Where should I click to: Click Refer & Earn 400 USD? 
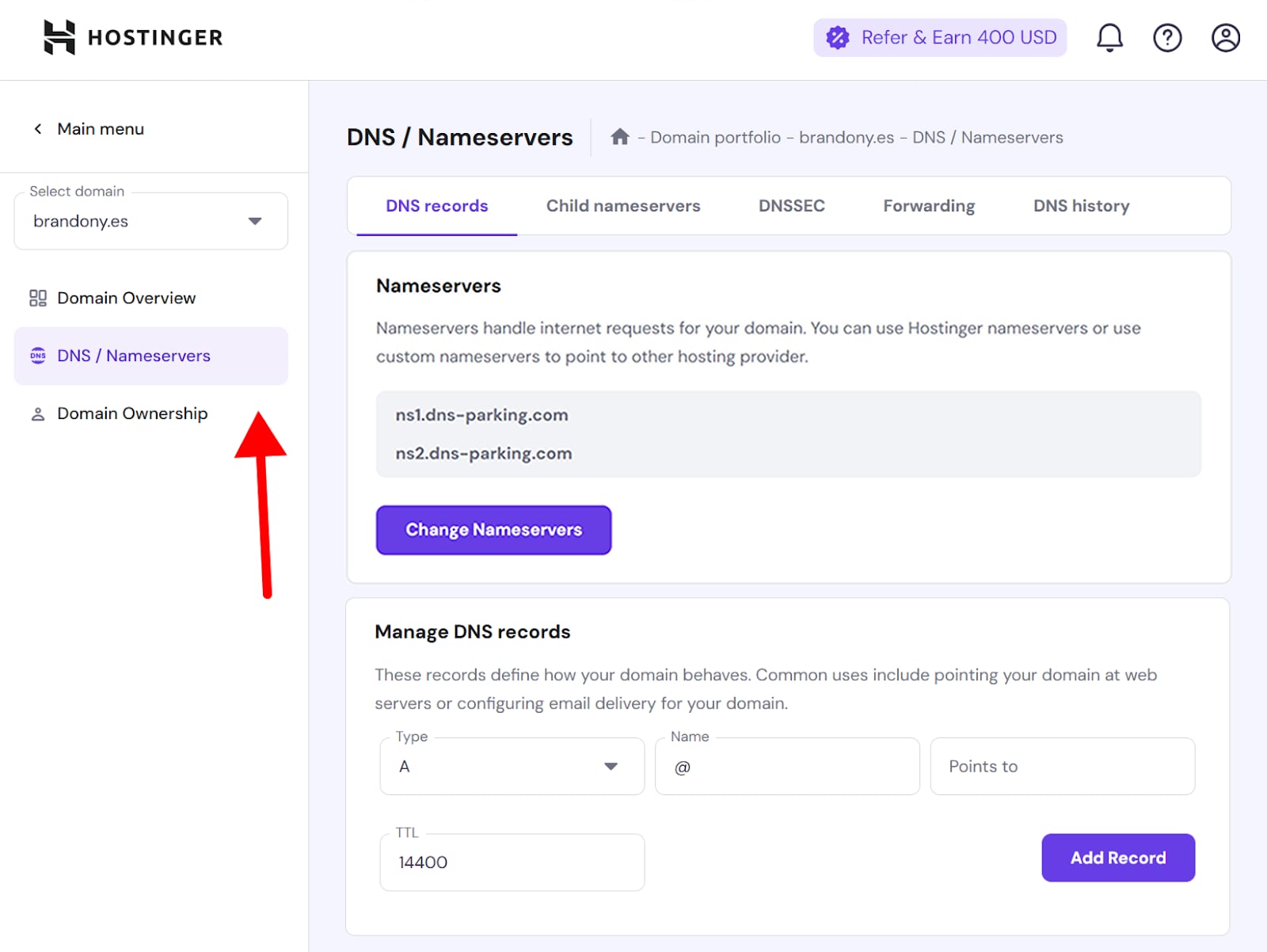coord(940,37)
